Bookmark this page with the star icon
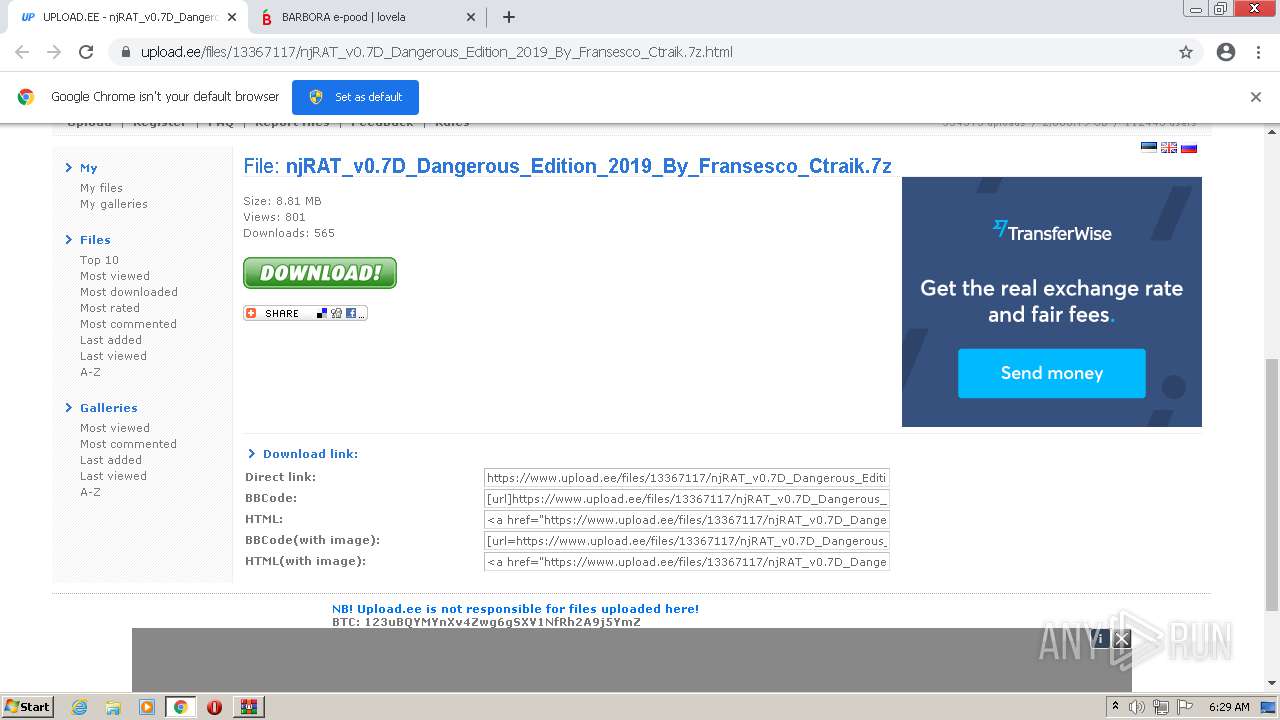This screenshot has width=1280, height=720. click(x=1186, y=52)
